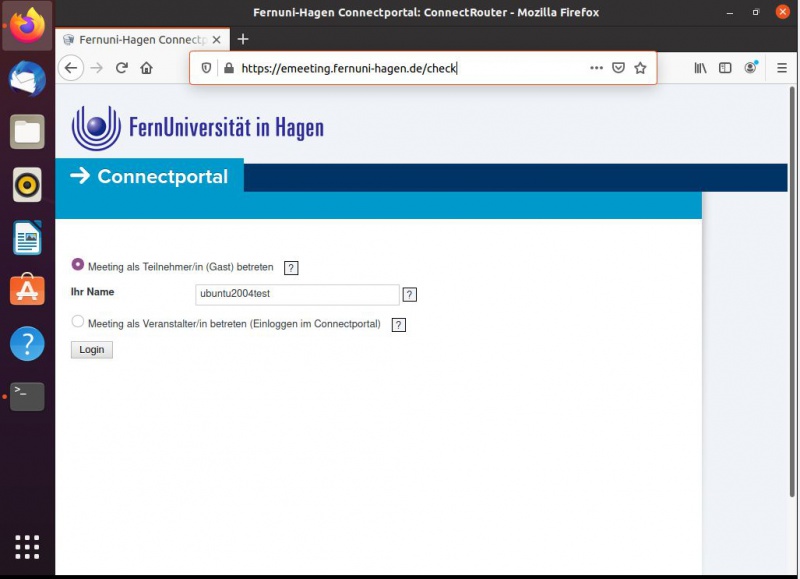Close the Fernuni-Hagen Connectportal tab

pos(217,40)
